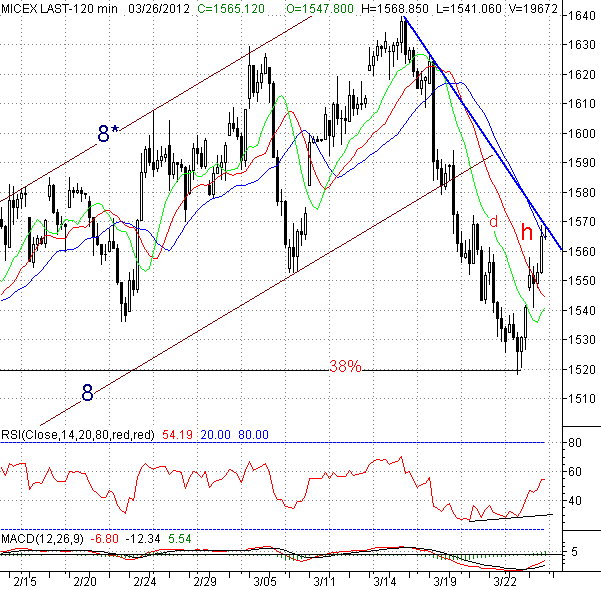Click the RSI axis label 60
This screenshot has height=590, width=601.
click(x=575, y=472)
